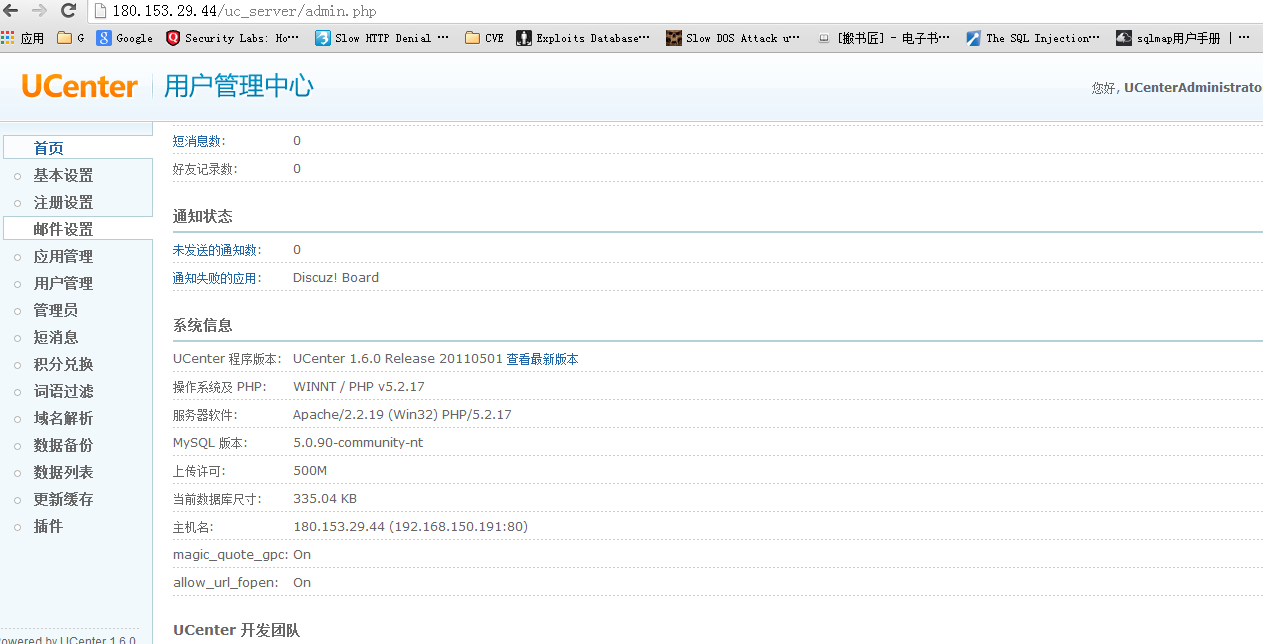Viewport: 1263px width, 644px height.
Task: Open 插件 in the sidebar
Action: [x=48, y=526]
